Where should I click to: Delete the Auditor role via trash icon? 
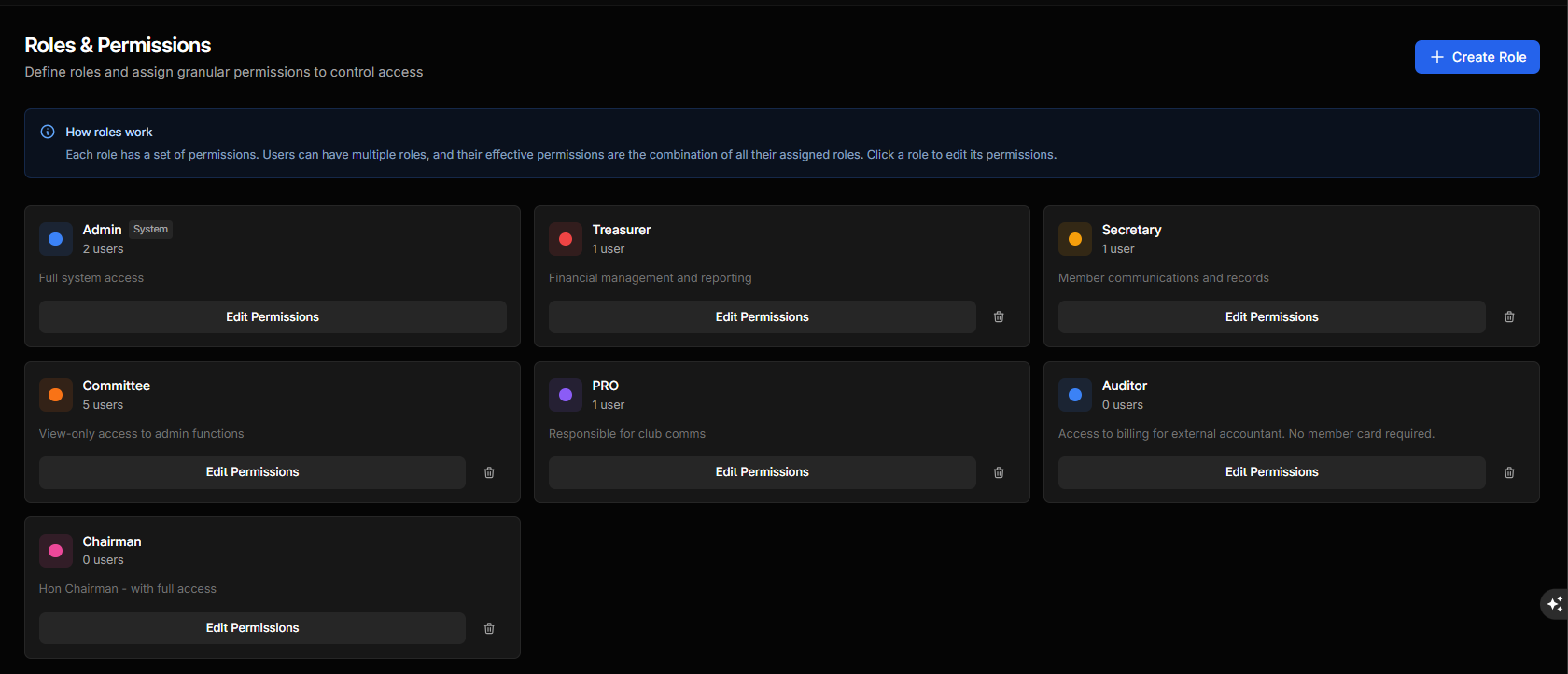coord(1509,473)
